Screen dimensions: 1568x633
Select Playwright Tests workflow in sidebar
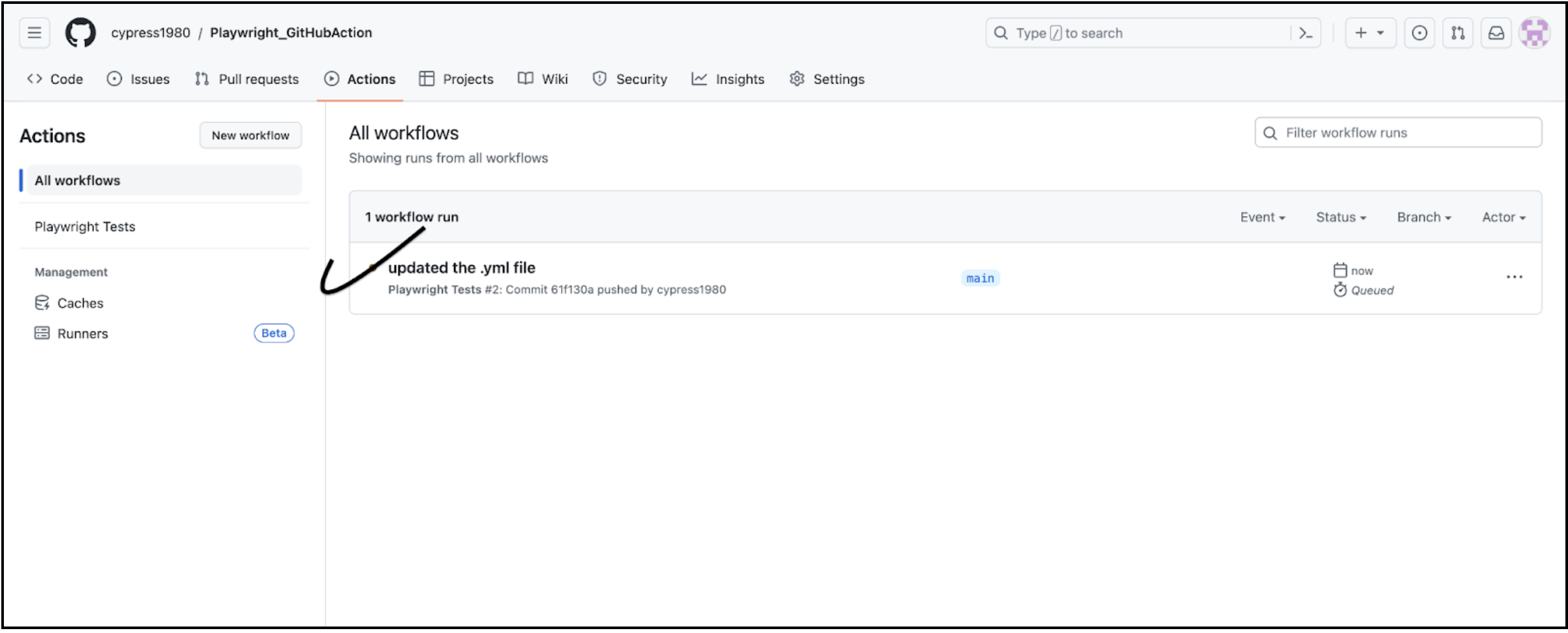click(85, 227)
